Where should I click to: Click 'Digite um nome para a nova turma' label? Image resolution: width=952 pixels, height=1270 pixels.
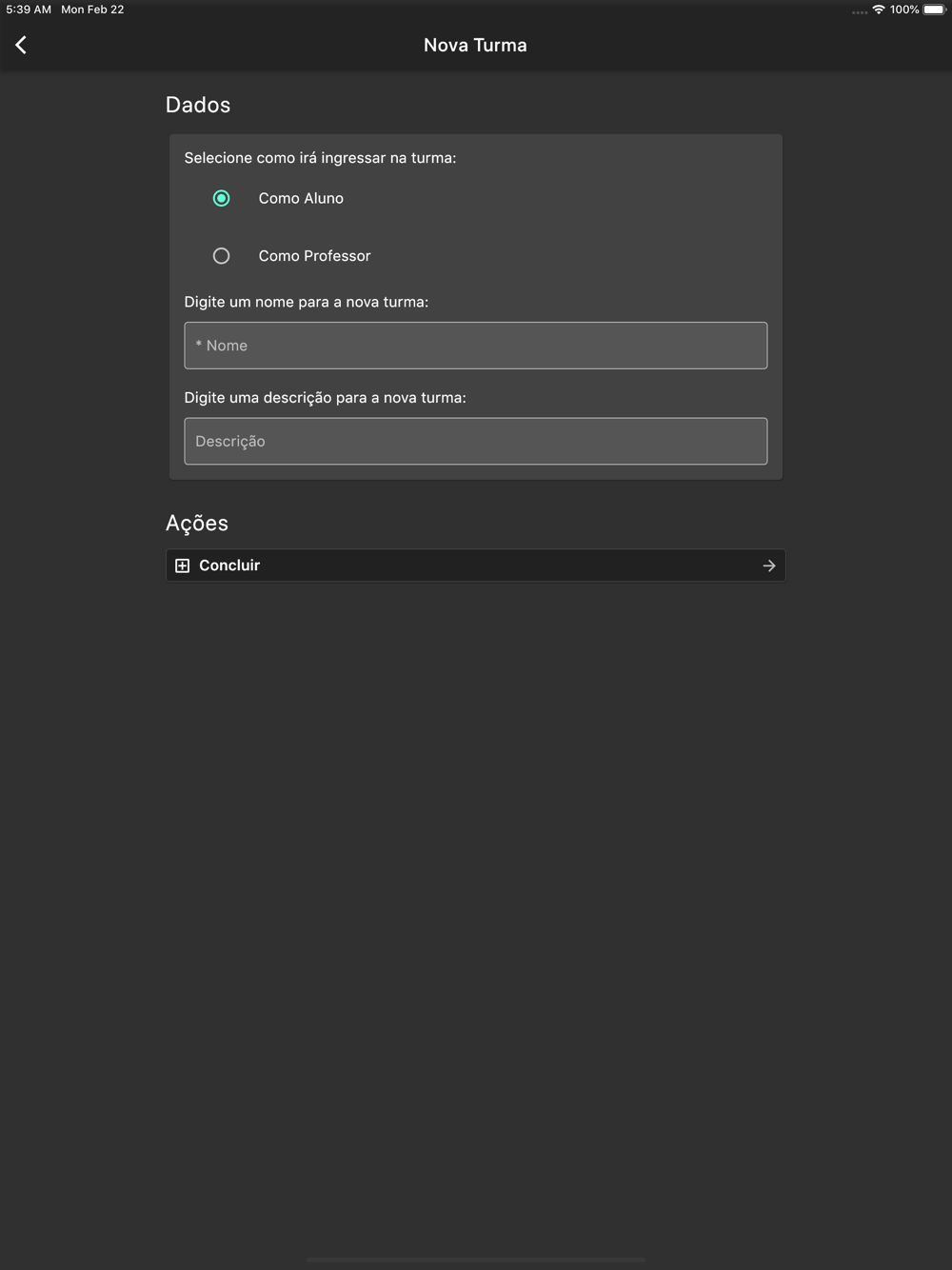point(307,302)
